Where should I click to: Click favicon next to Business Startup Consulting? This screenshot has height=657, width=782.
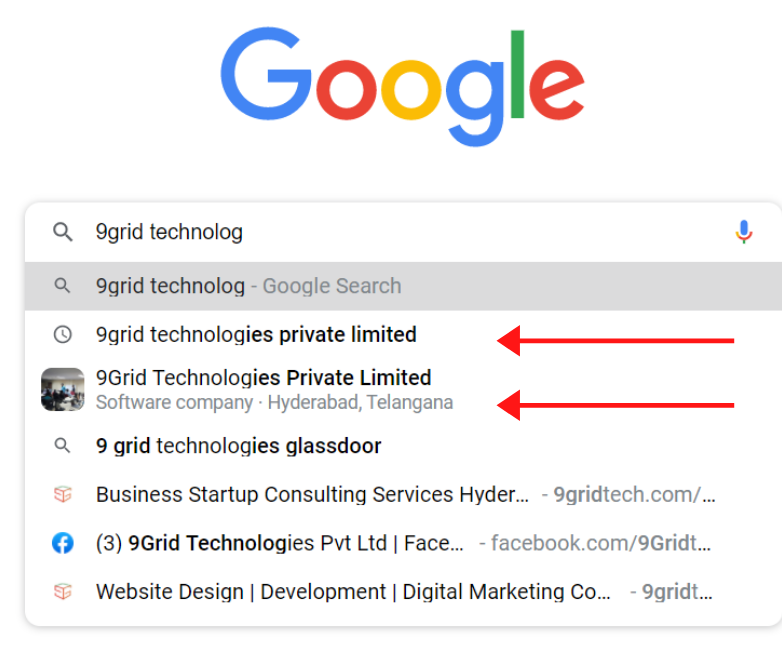[x=63, y=494]
